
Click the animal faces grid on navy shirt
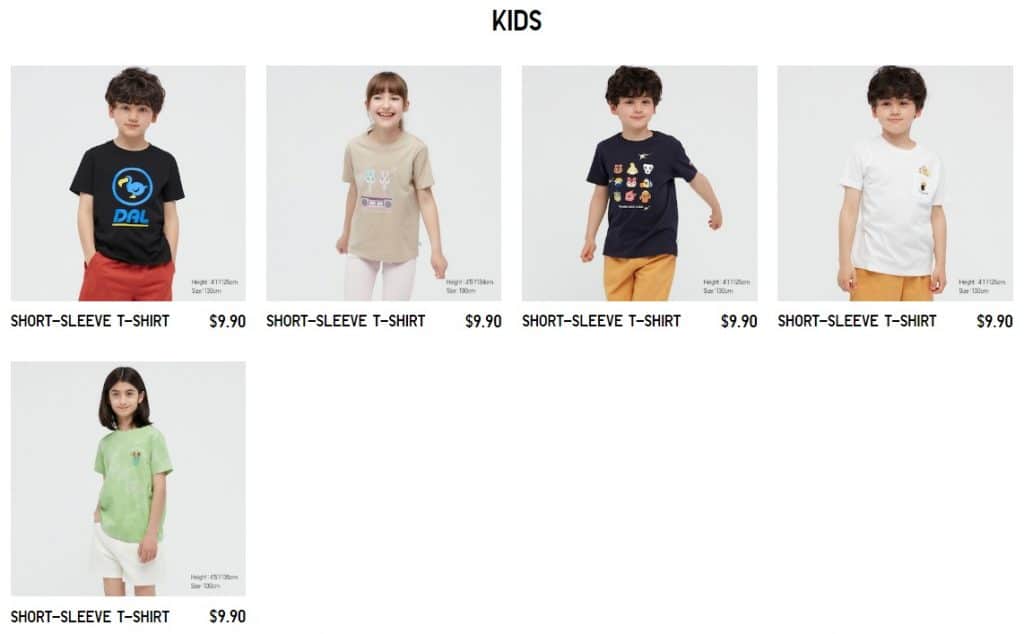(632, 183)
